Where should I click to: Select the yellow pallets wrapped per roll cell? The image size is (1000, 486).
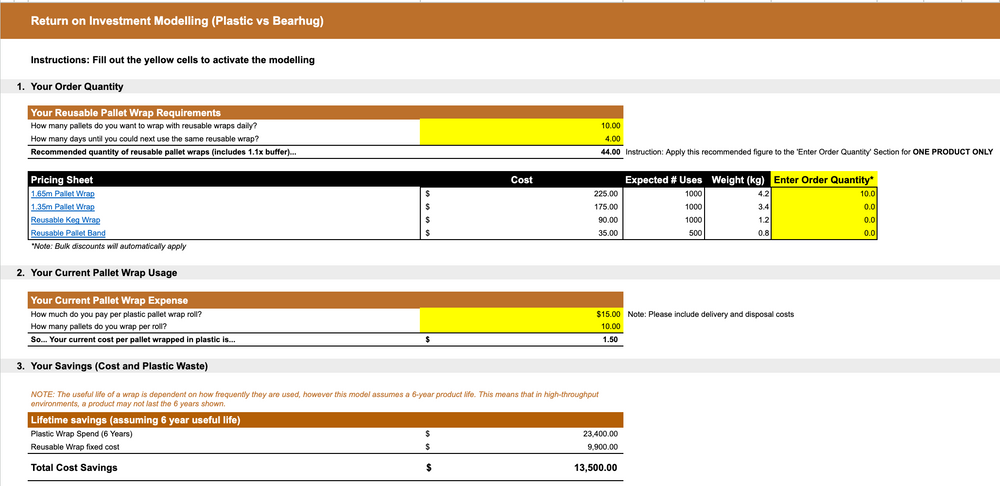click(521, 326)
